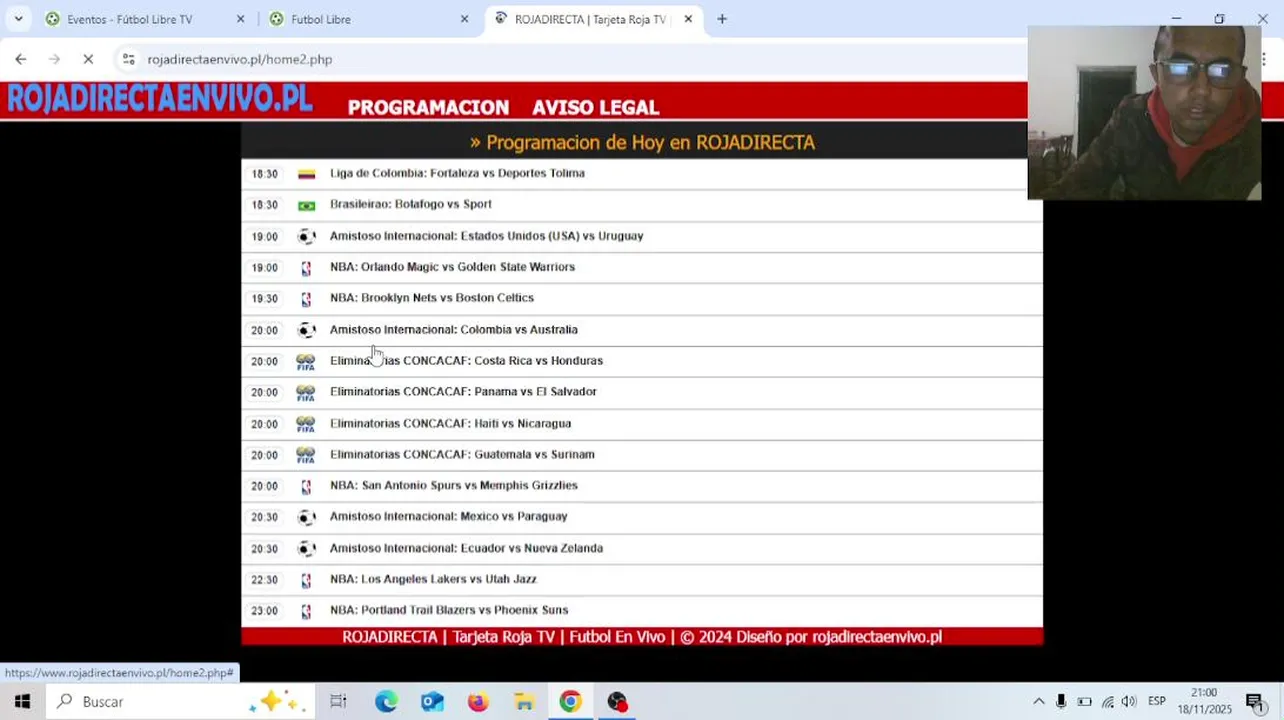
Task: Click soccer ball icon beside Ecuador vs Nueva Zelanda
Action: pyautogui.click(x=306, y=549)
